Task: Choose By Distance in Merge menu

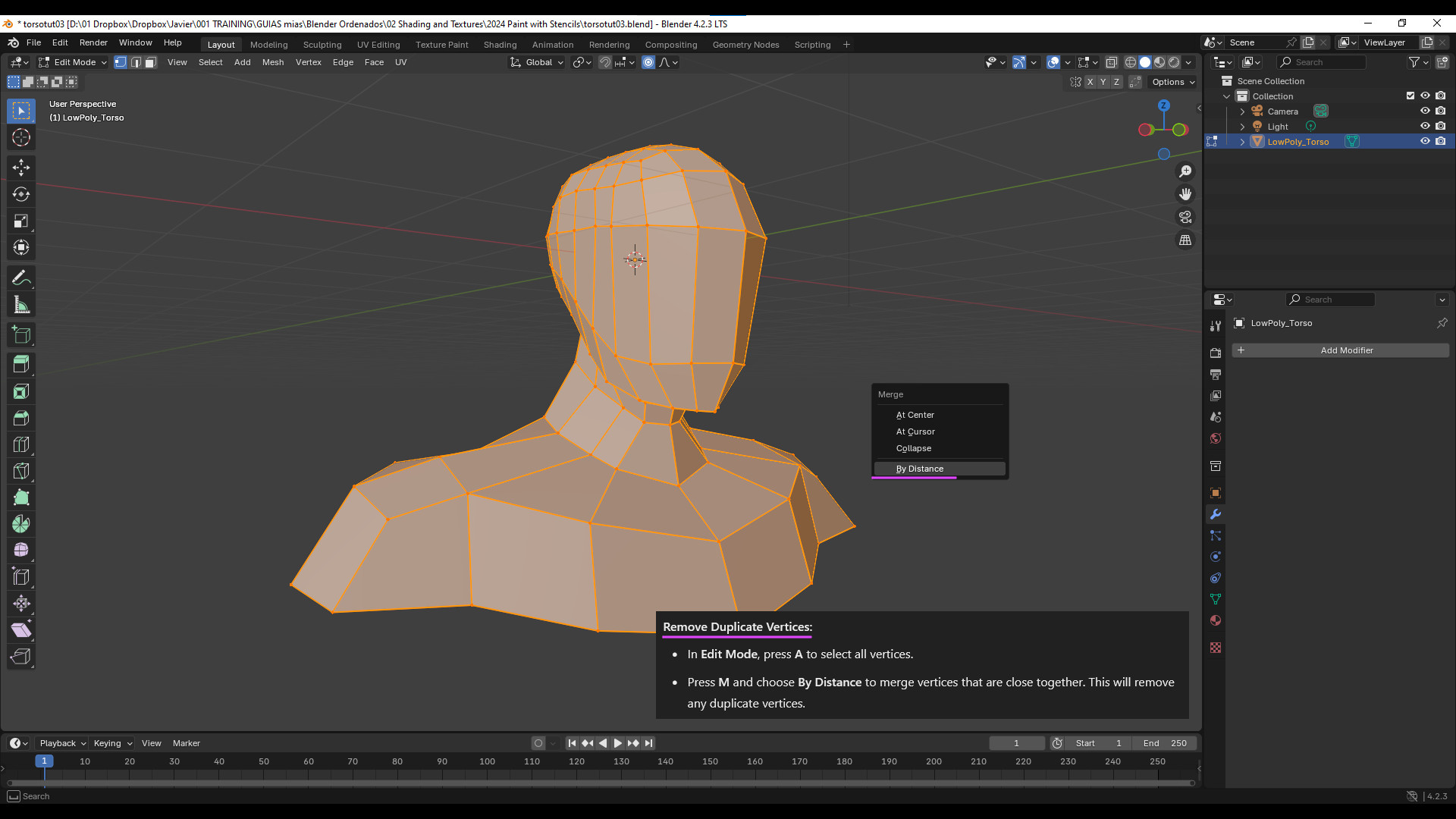Action: pos(940,469)
